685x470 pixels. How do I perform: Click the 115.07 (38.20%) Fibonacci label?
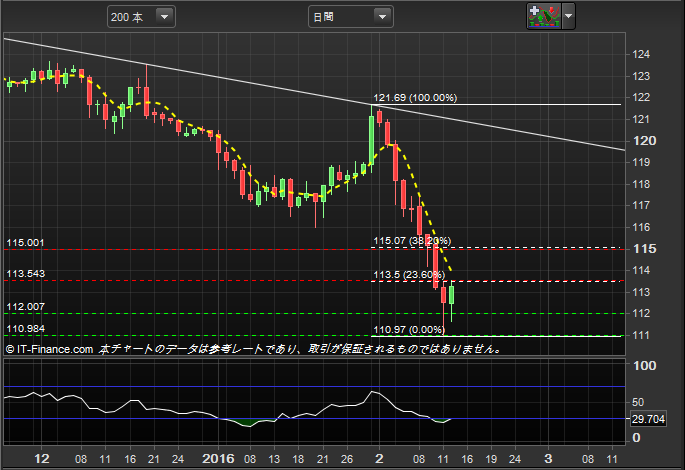pyautogui.click(x=412, y=241)
